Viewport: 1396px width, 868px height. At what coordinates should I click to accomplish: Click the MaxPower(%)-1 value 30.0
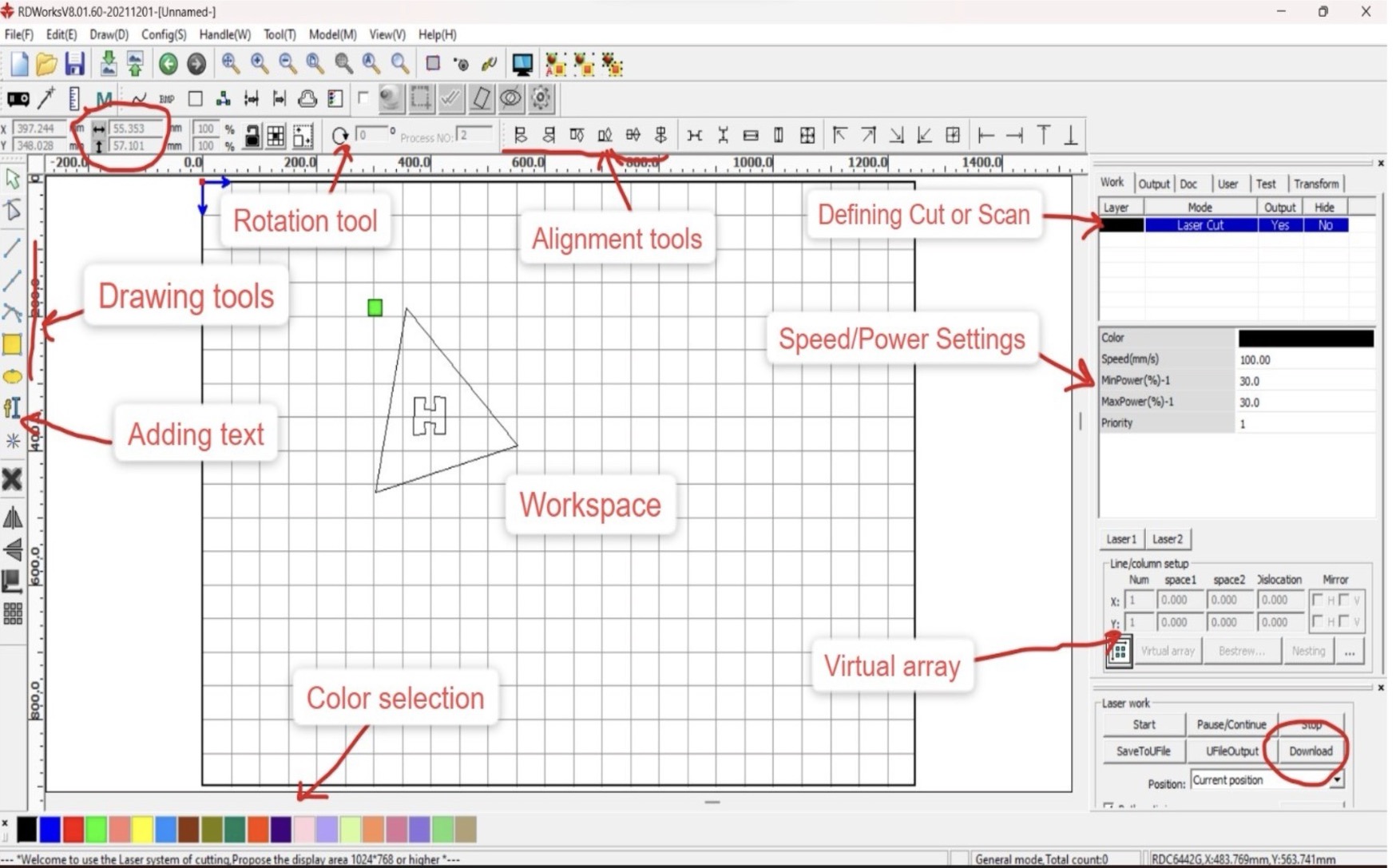1305,402
